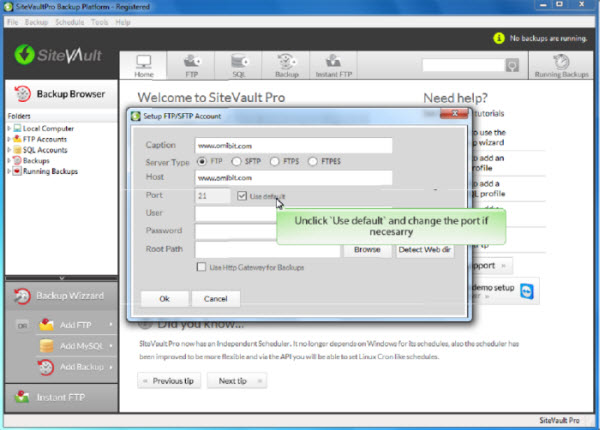Click the Add MySQL sidebar button
600x430 pixels.
(x=75, y=346)
